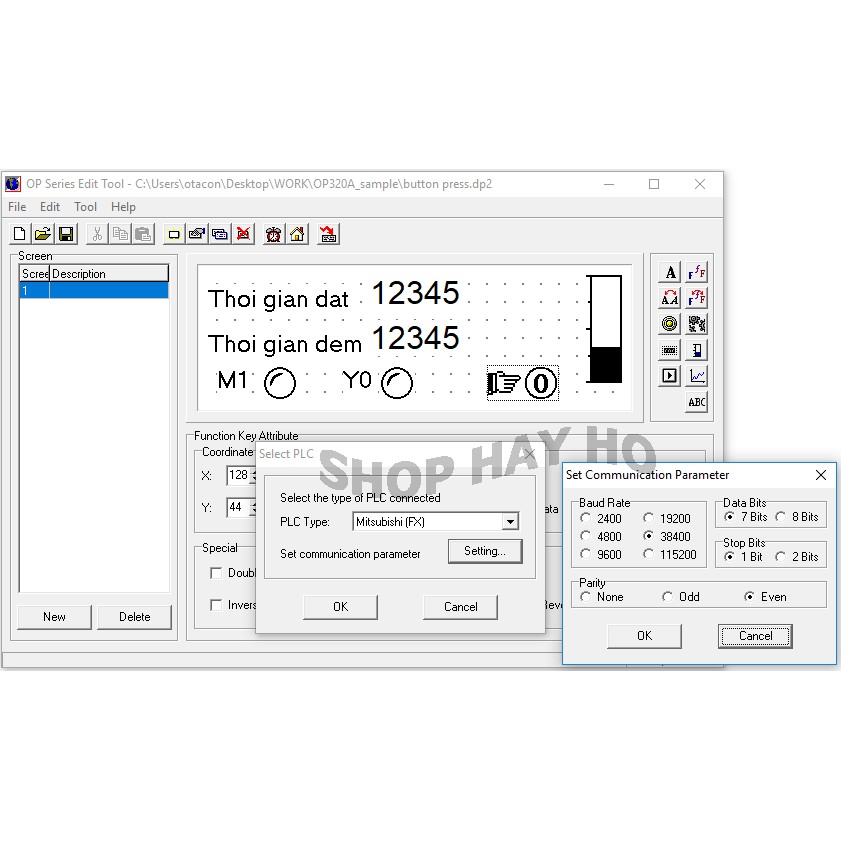Viewport: 841px width, 841px height.
Task: Select the static Text tool
Action: click(669, 272)
